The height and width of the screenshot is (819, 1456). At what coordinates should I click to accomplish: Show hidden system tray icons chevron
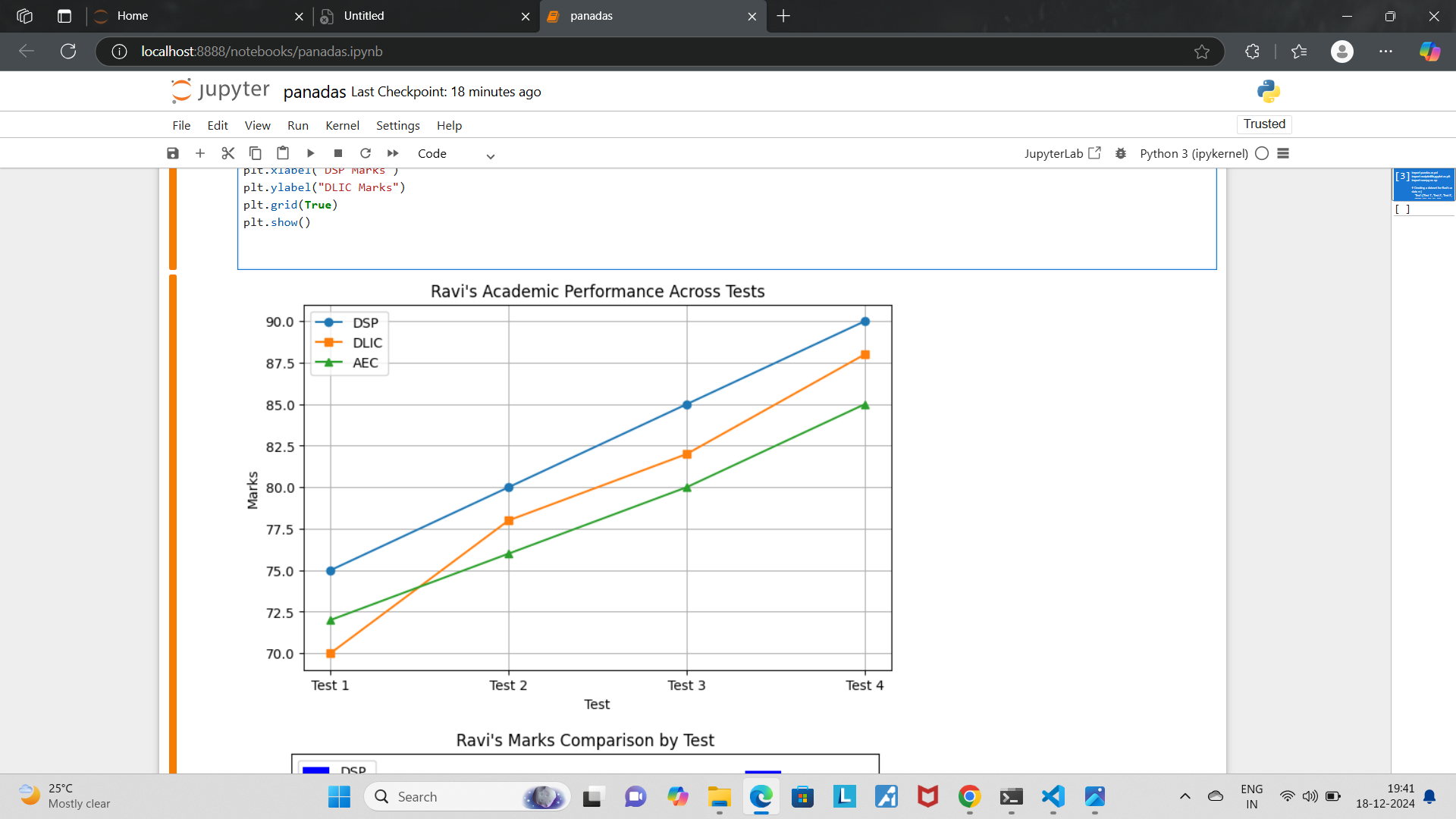1185,796
